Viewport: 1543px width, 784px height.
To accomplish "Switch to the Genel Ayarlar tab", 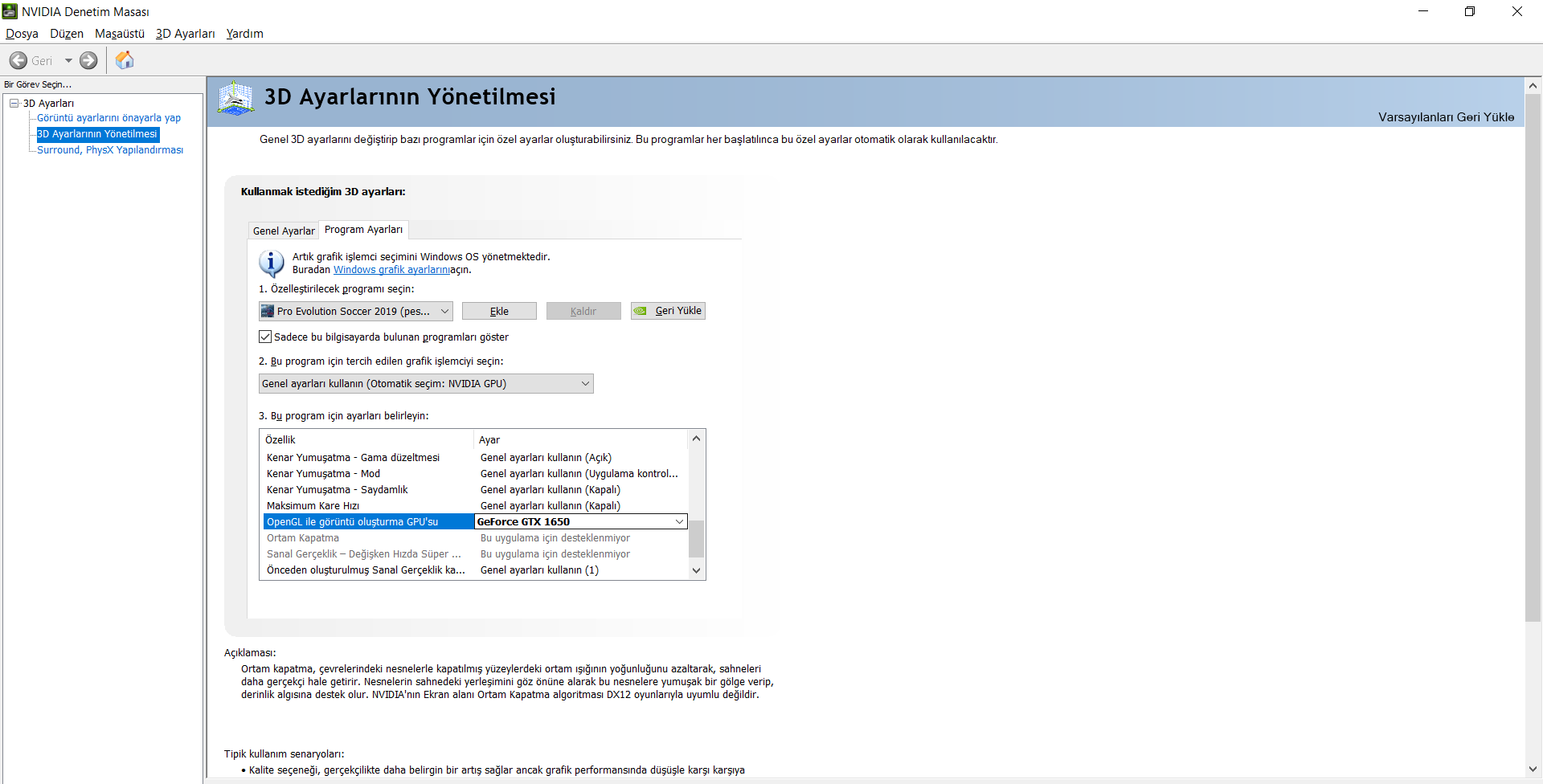I will coord(284,231).
